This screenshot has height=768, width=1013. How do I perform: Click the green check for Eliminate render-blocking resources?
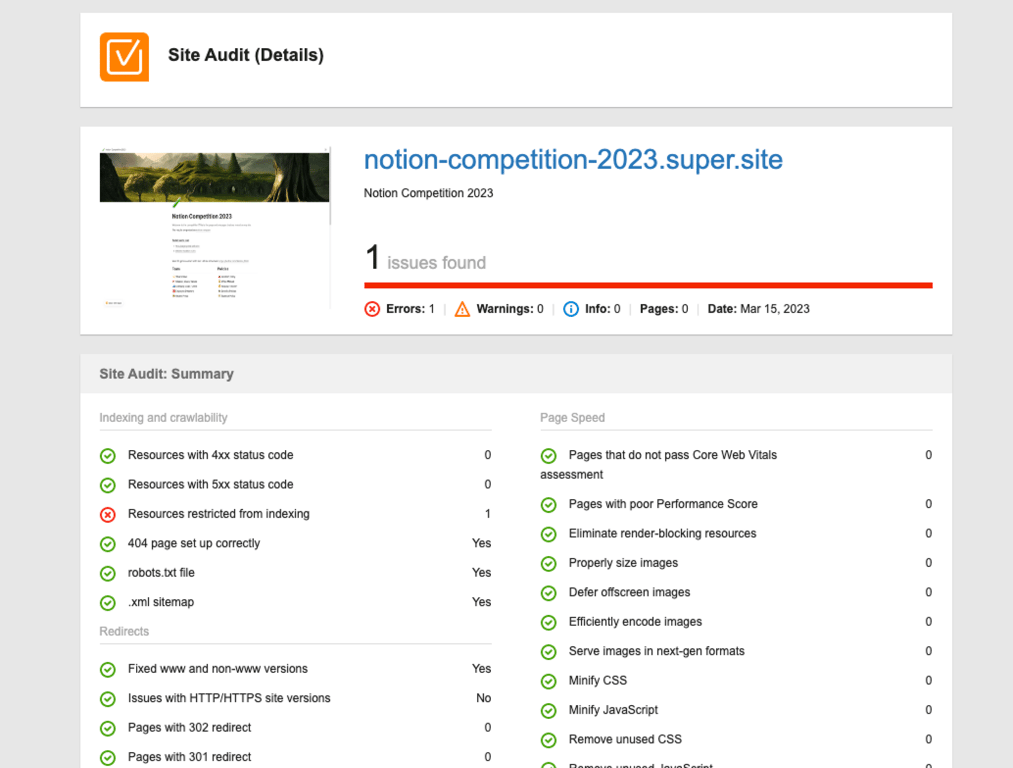(x=548, y=534)
